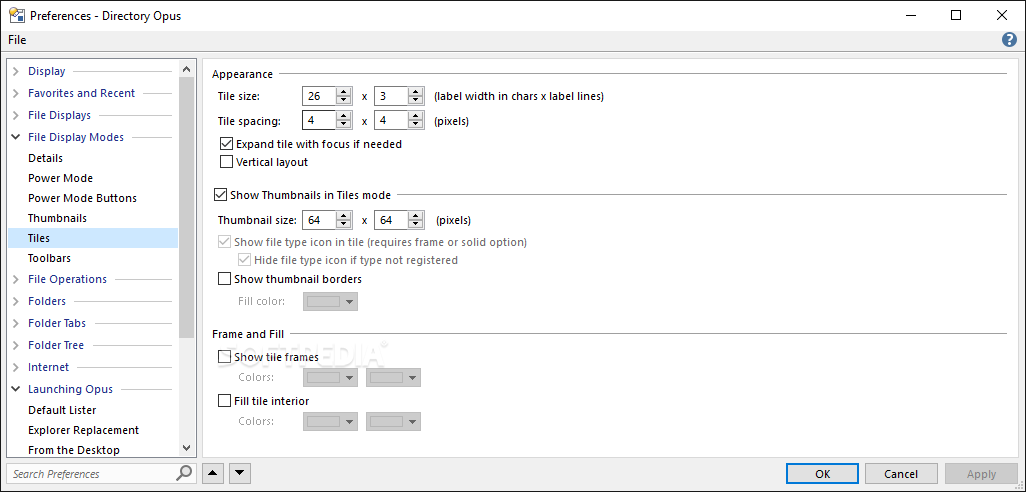This screenshot has height=492, width=1026.
Task: Increase Thumbnail size width value
Action: pos(344,215)
